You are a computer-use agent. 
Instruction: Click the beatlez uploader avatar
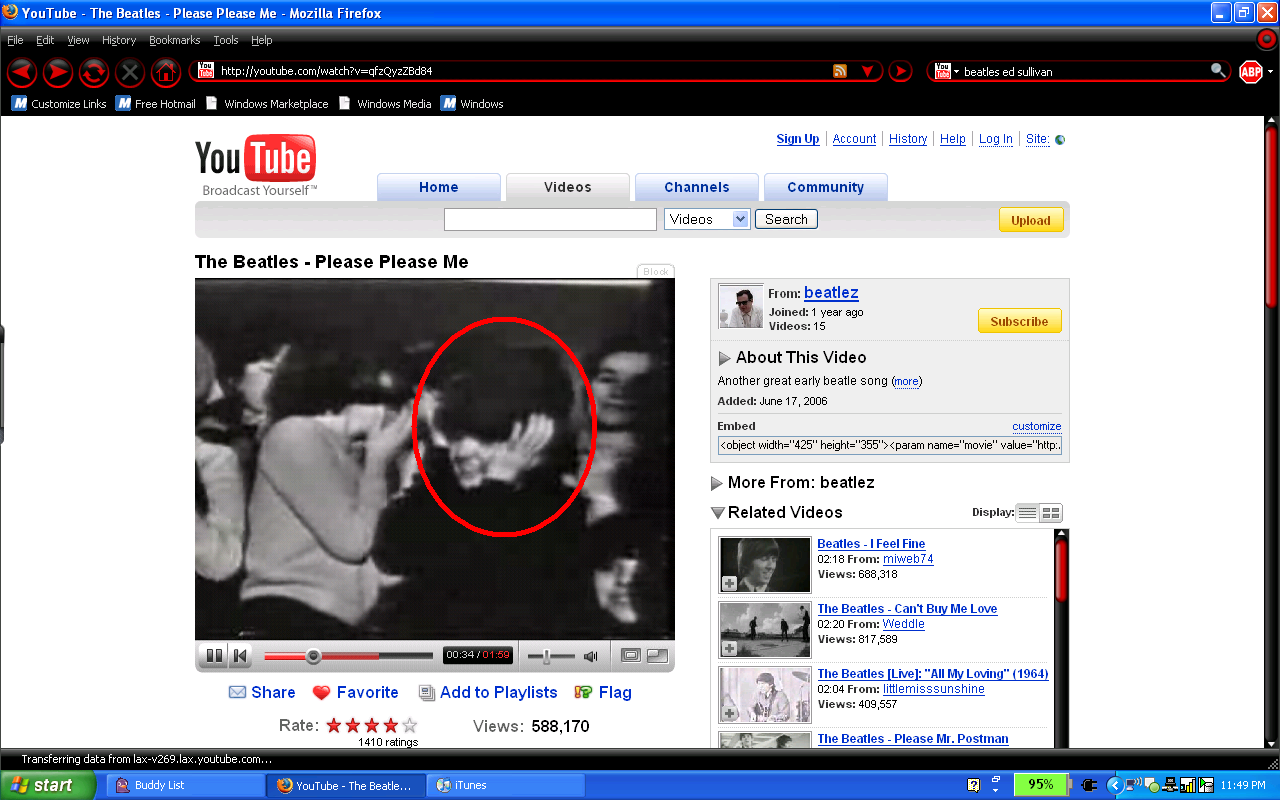tap(741, 306)
